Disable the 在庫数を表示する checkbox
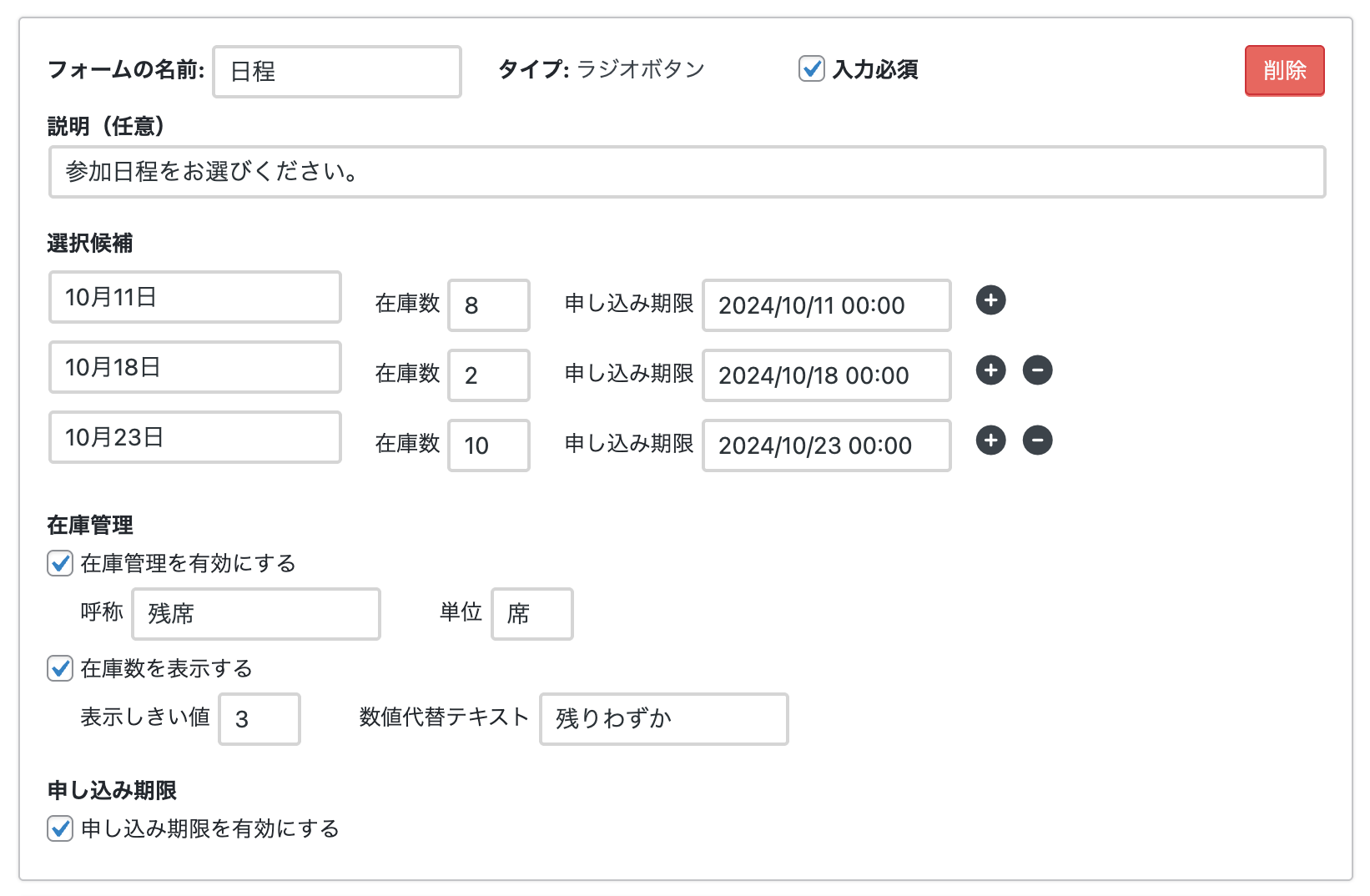The width and height of the screenshot is (1370, 896). click(60, 669)
